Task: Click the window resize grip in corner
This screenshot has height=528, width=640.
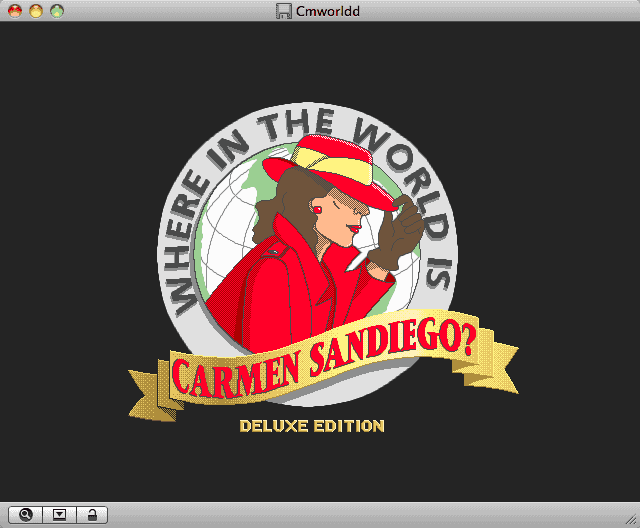Action: coord(631,519)
